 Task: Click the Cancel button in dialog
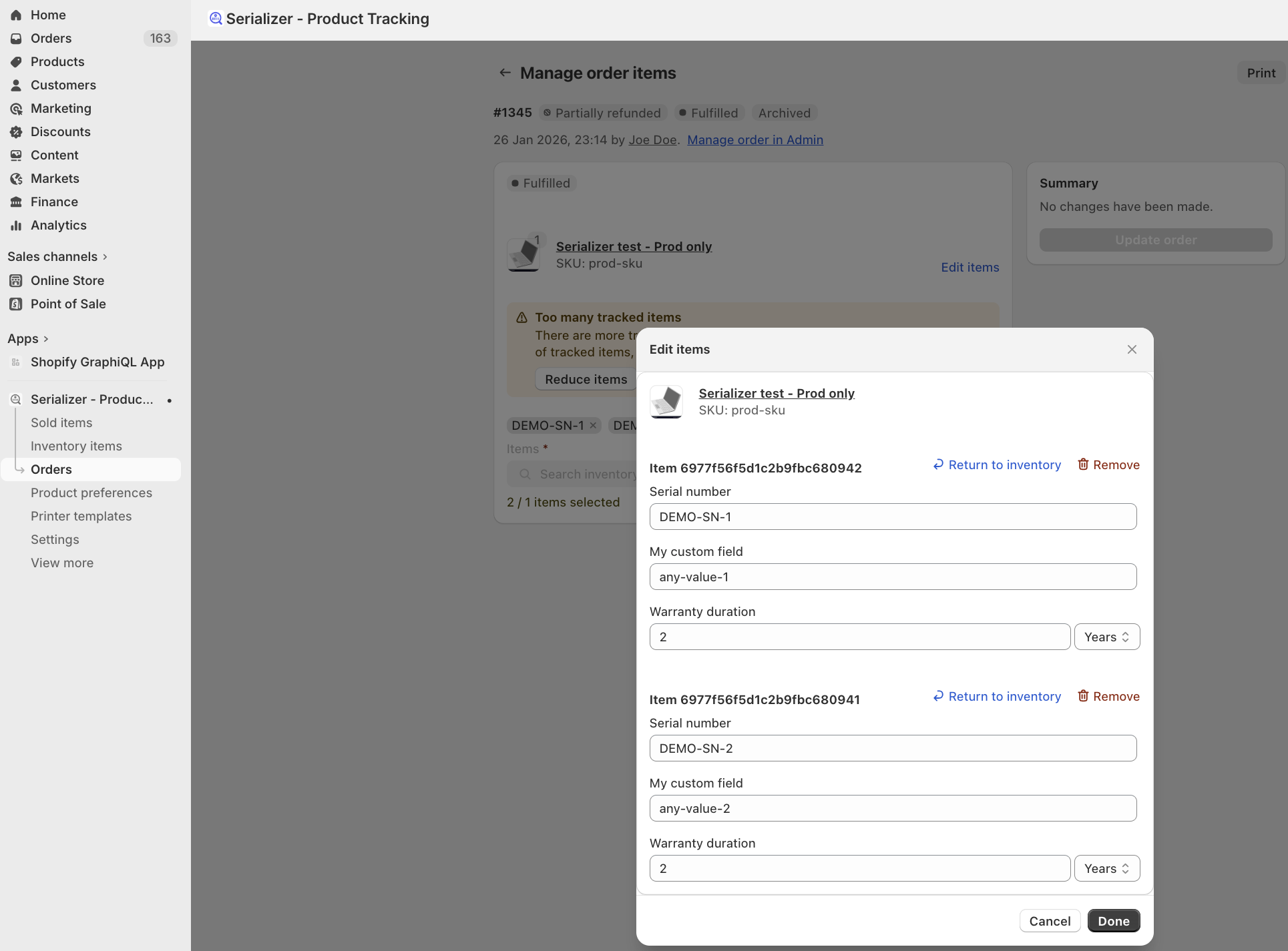(x=1050, y=921)
